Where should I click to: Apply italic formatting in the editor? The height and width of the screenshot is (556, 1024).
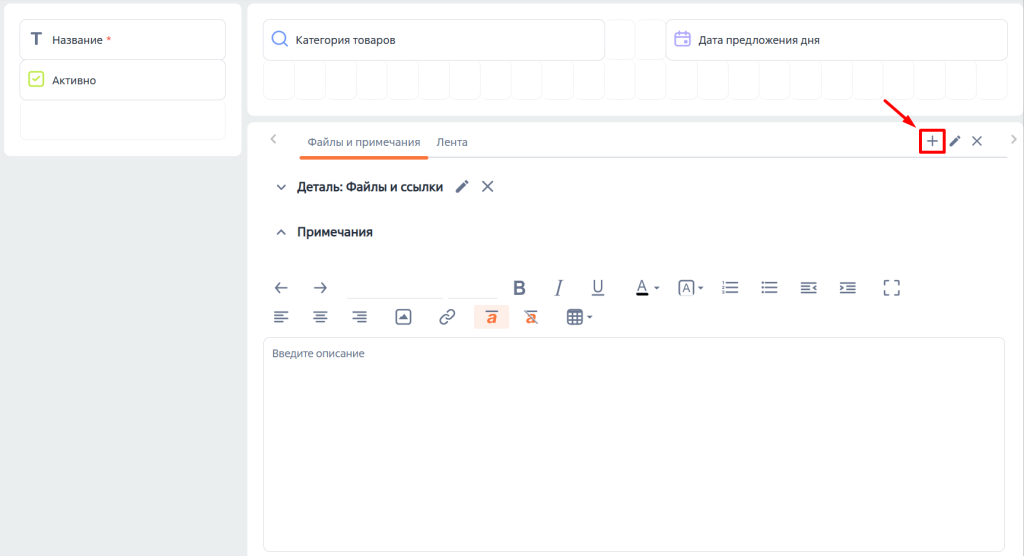click(559, 288)
